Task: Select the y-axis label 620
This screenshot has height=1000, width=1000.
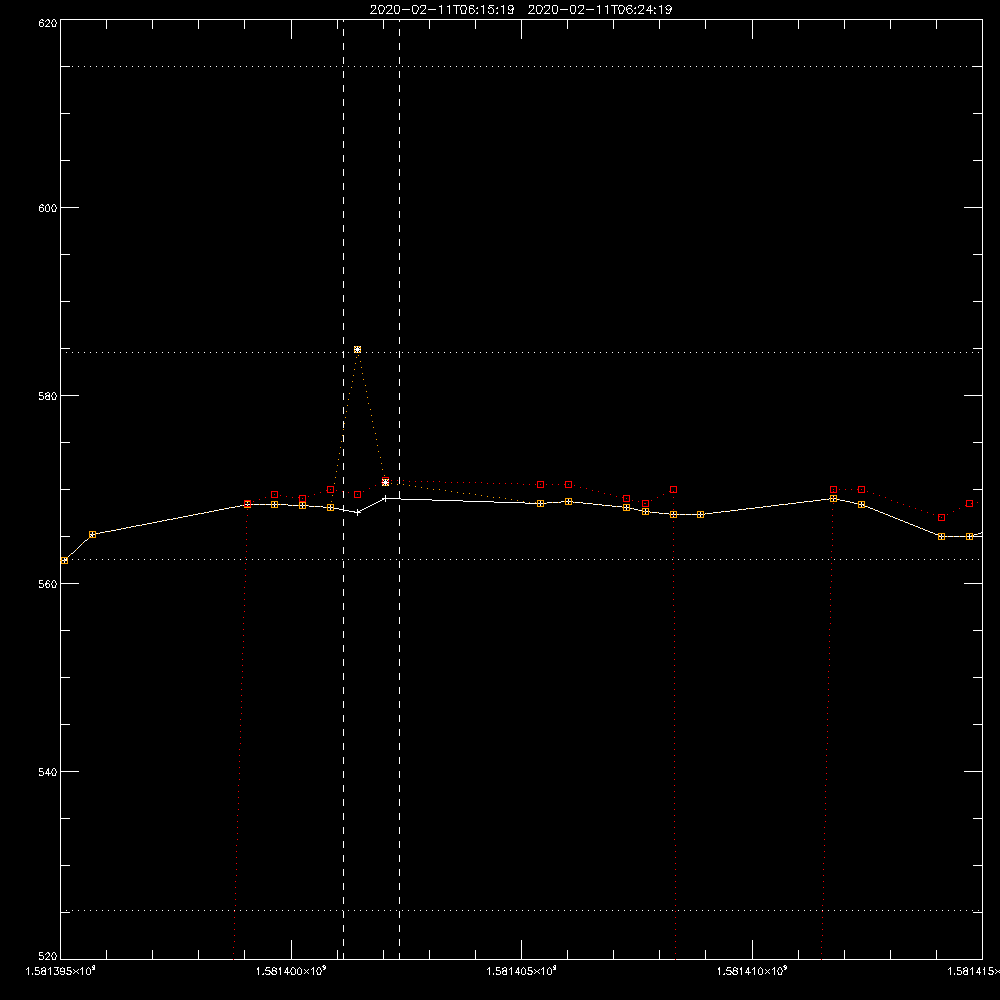Action: click(x=48, y=24)
